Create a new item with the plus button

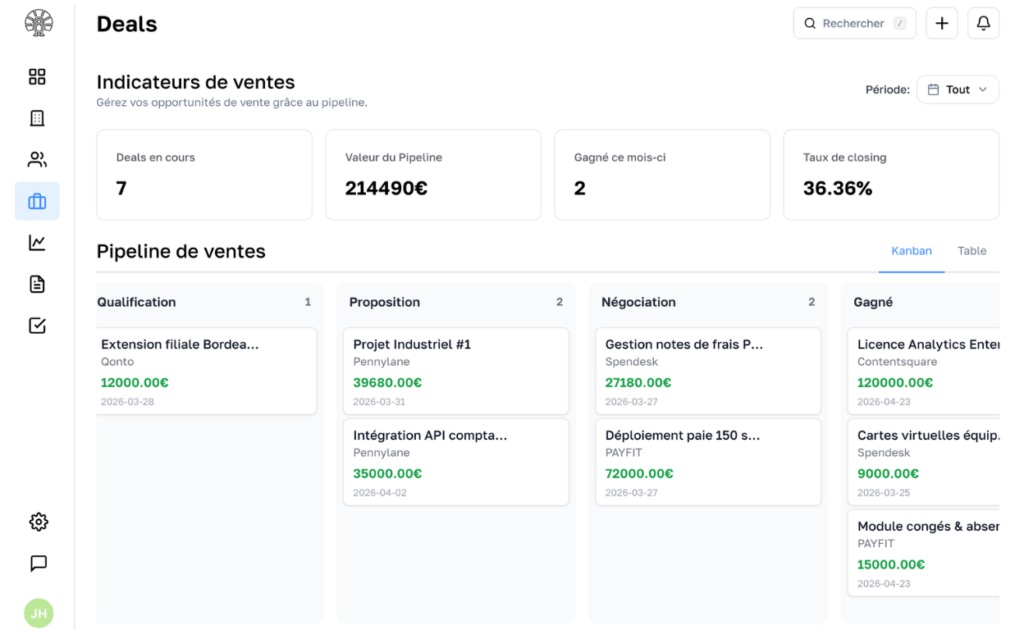point(941,22)
